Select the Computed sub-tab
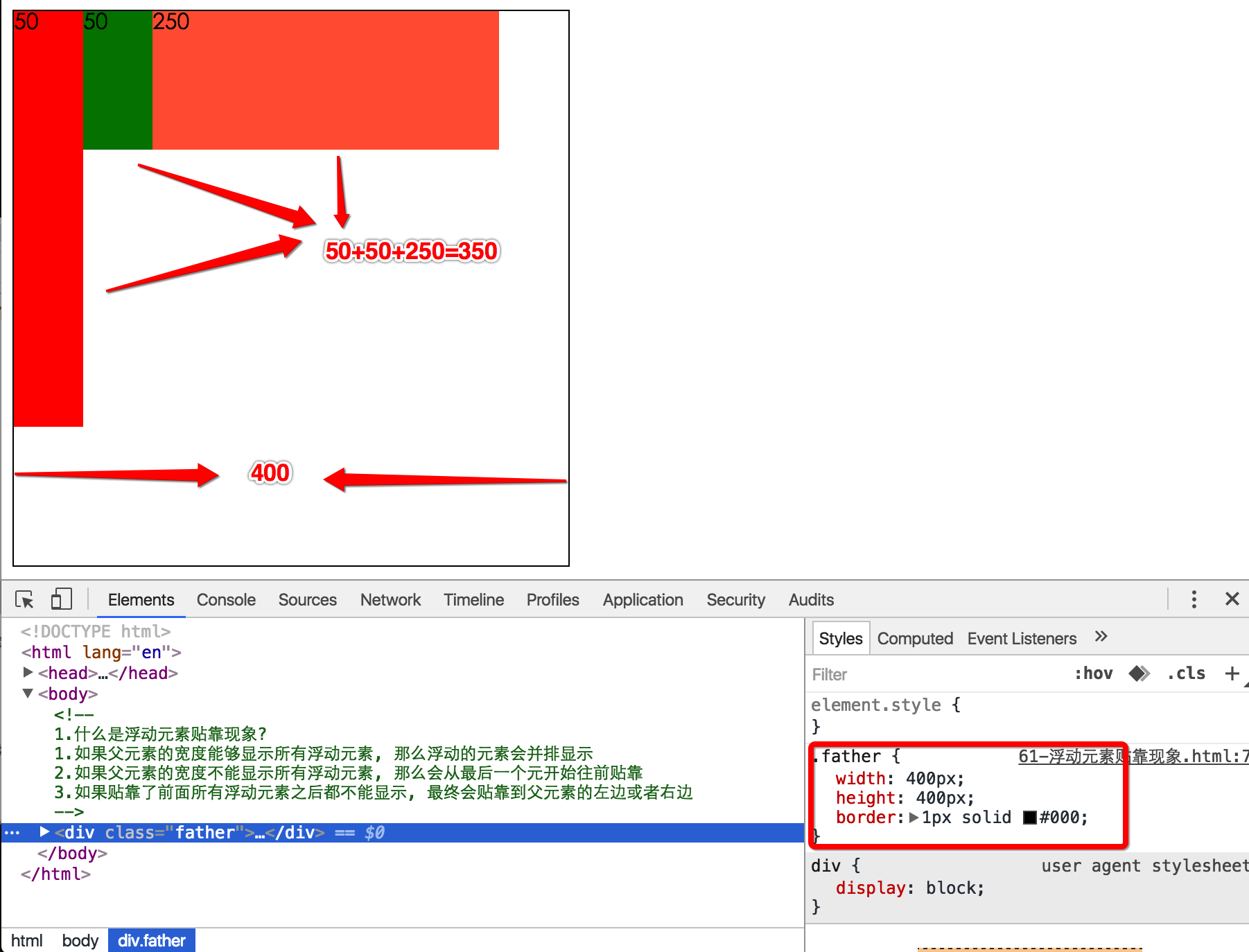This screenshot has width=1249, height=952. pos(915,639)
